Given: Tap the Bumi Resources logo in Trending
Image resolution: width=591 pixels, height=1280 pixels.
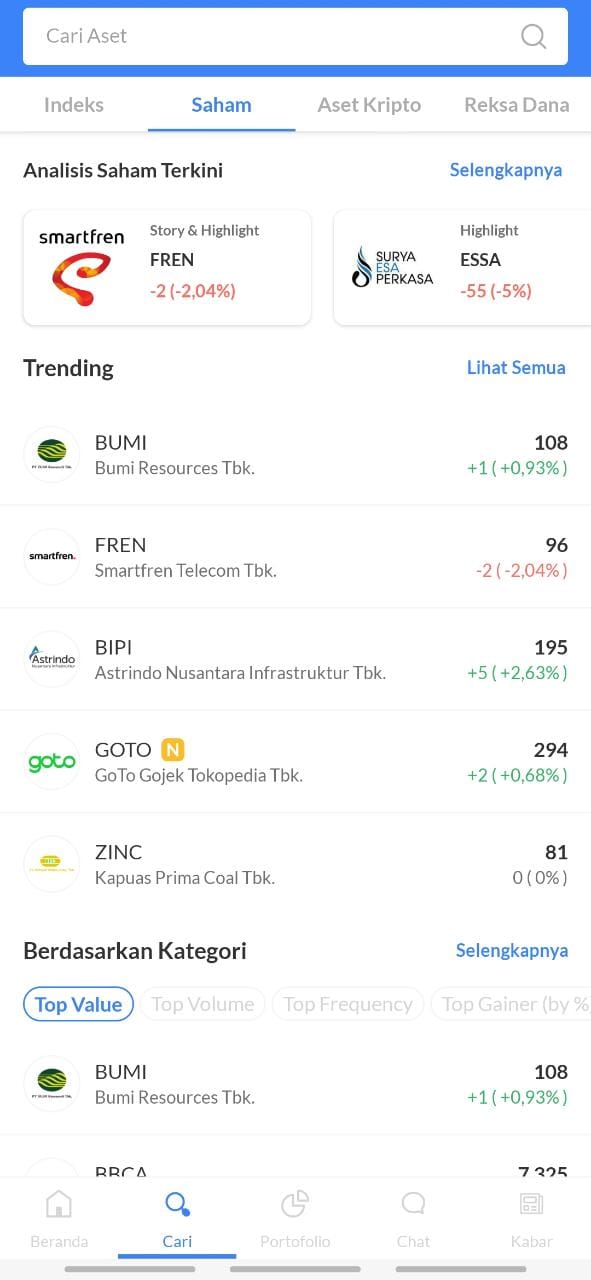Looking at the screenshot, I should (x=51, y=454).
